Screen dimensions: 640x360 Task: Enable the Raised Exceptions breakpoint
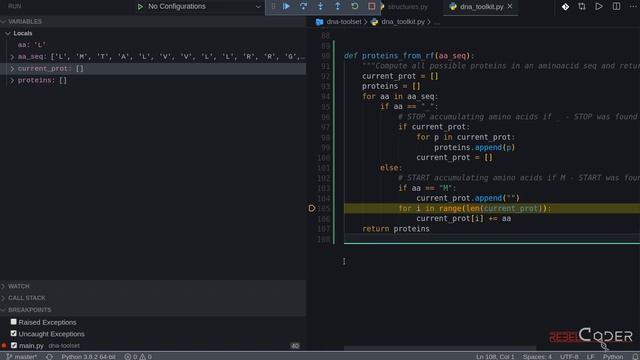pyautogui.click(x=13, y=322)
